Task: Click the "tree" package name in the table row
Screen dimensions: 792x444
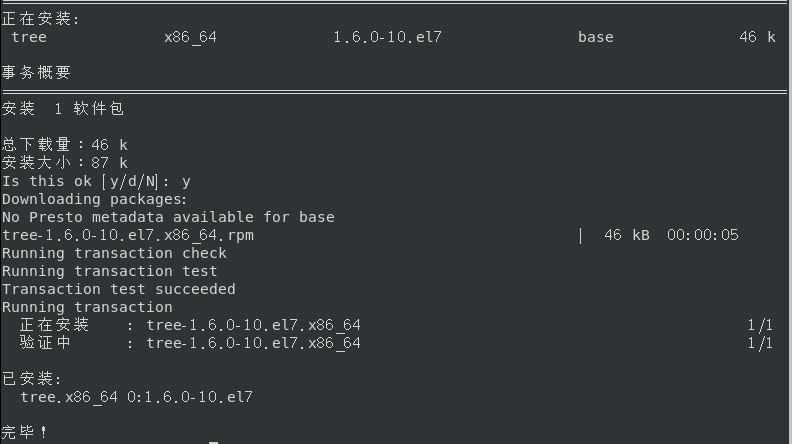Action: [29, 38]
